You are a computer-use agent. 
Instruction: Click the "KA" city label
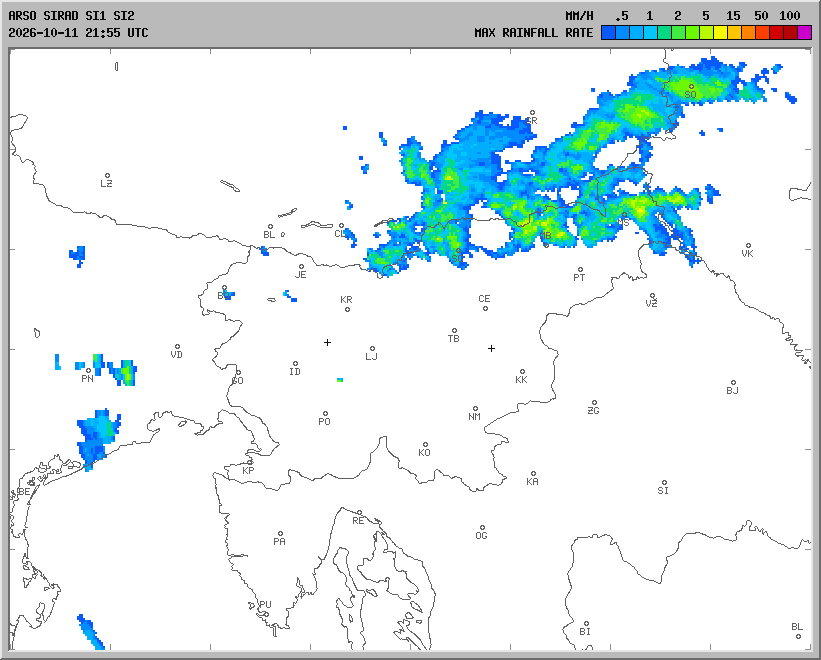532,482
